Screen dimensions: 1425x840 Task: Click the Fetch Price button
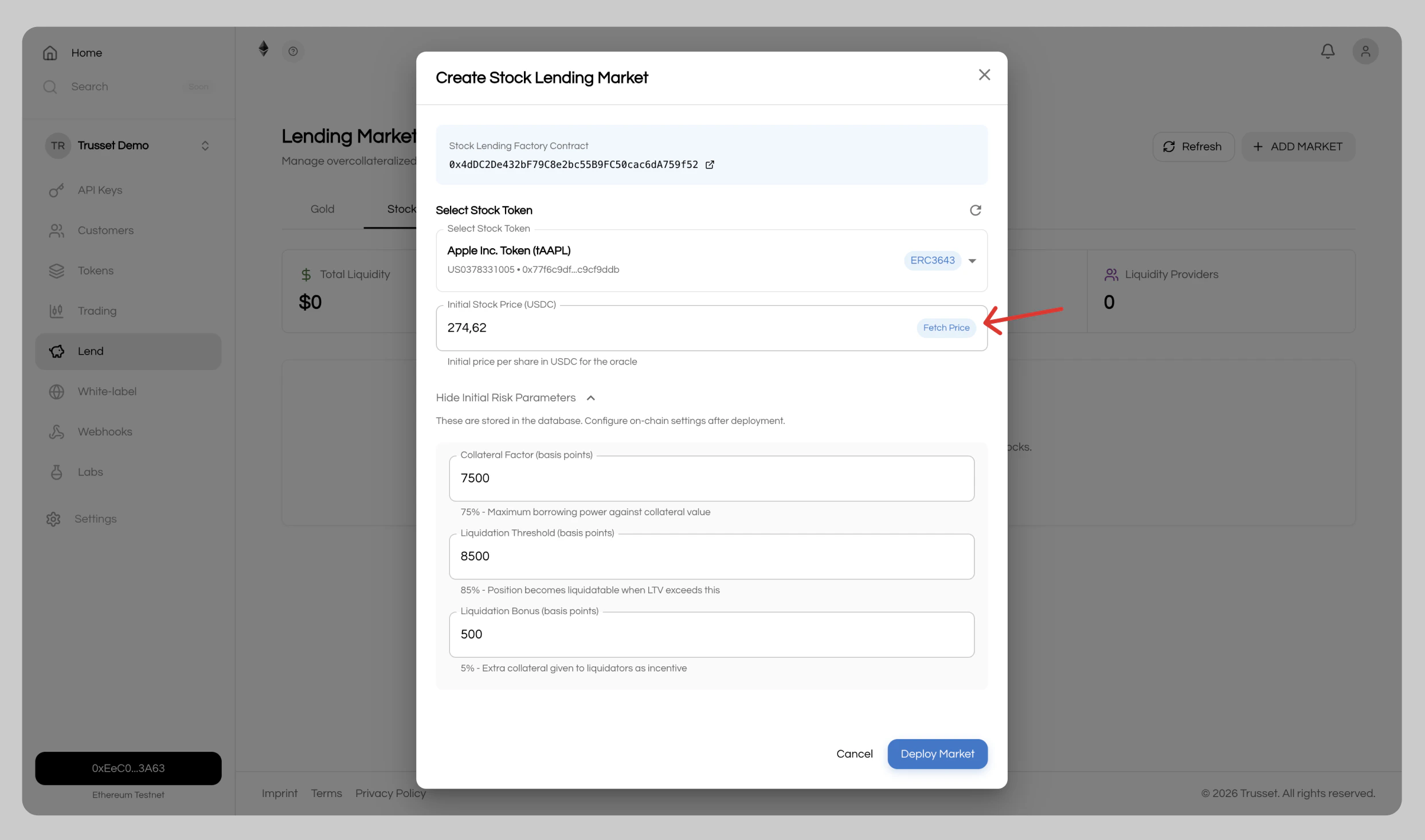tap(946, 327)
